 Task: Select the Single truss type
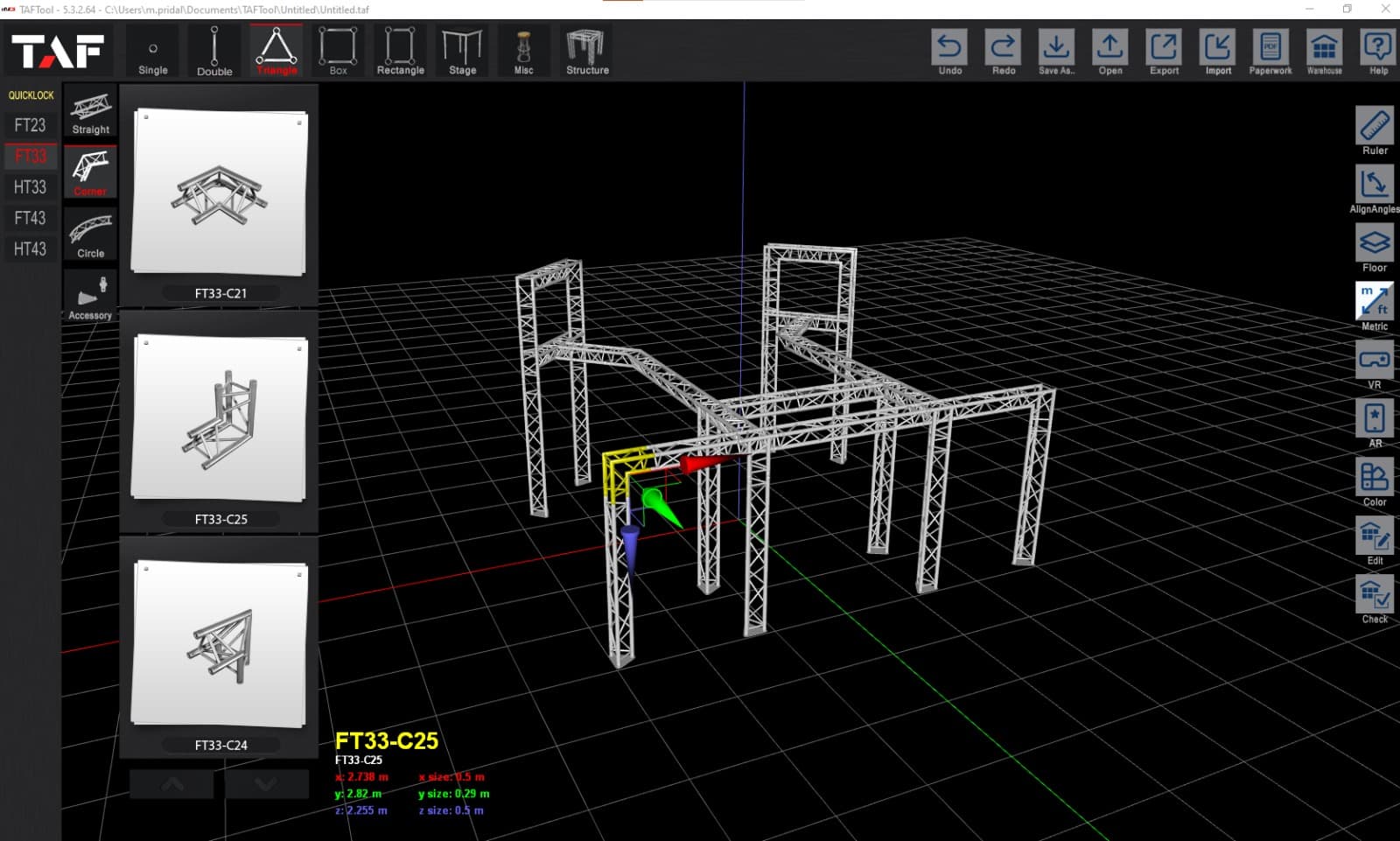pos(153,51)
